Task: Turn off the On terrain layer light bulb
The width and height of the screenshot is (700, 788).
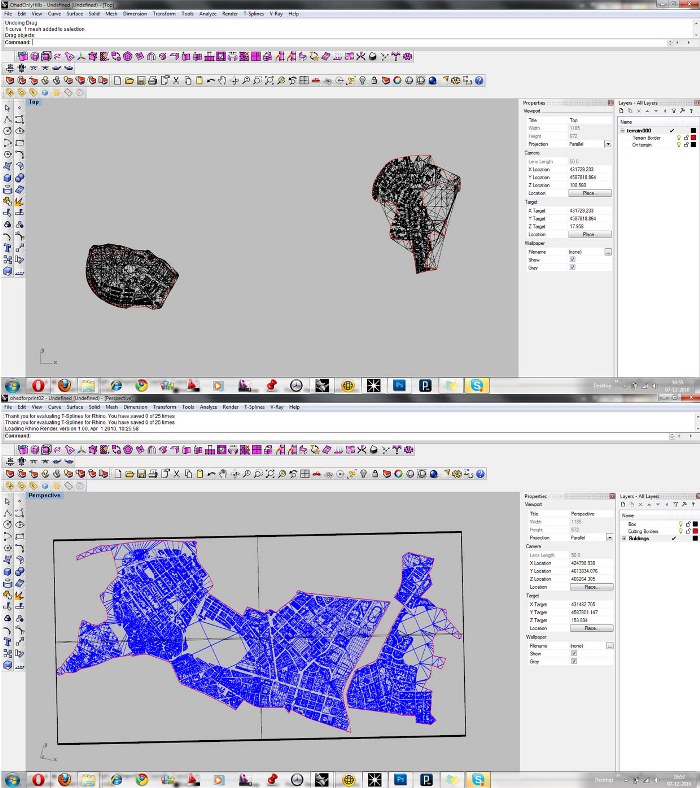Action: (x=677, y=145)
